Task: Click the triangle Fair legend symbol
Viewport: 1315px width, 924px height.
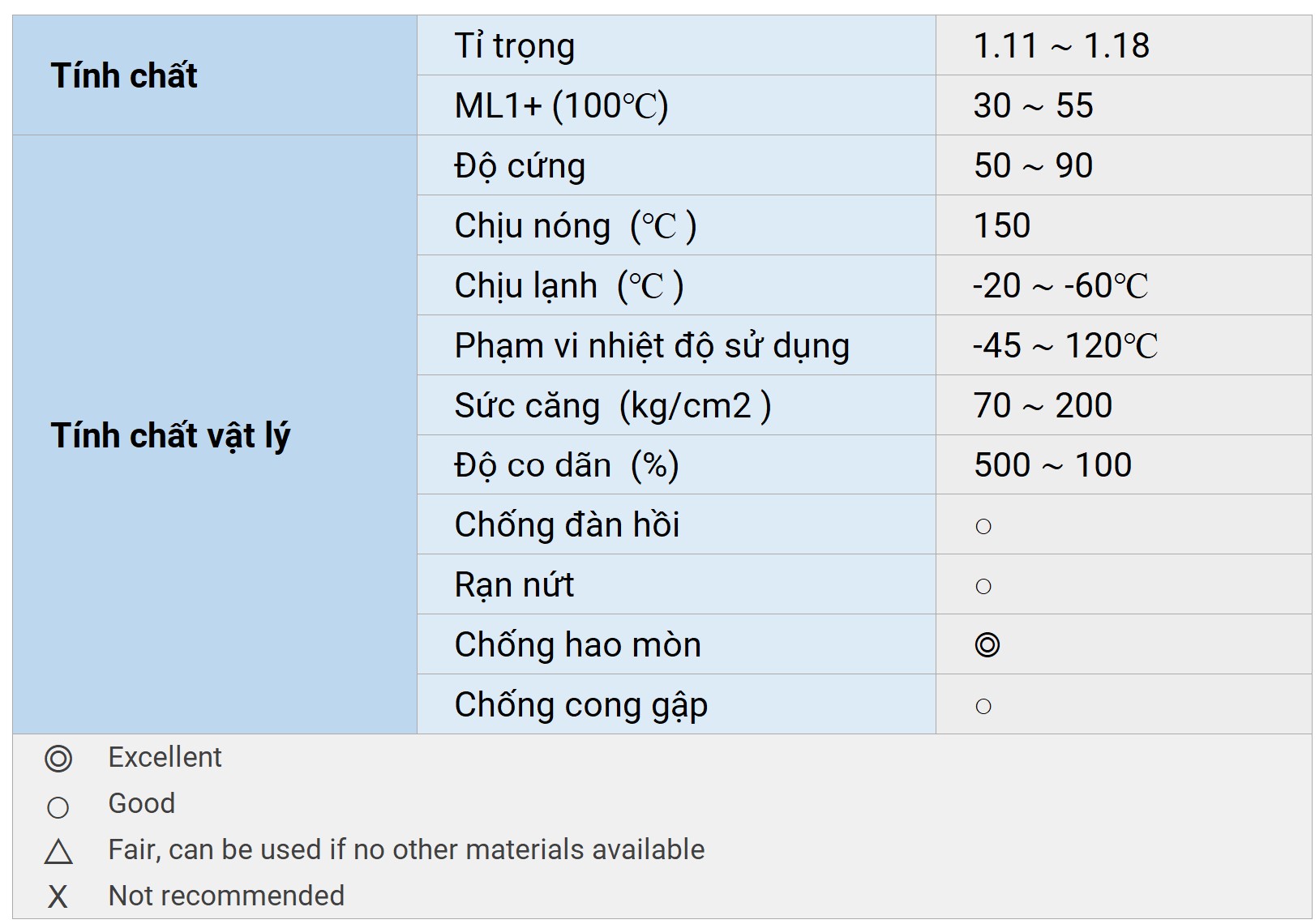Action: (x=58, y=852)
